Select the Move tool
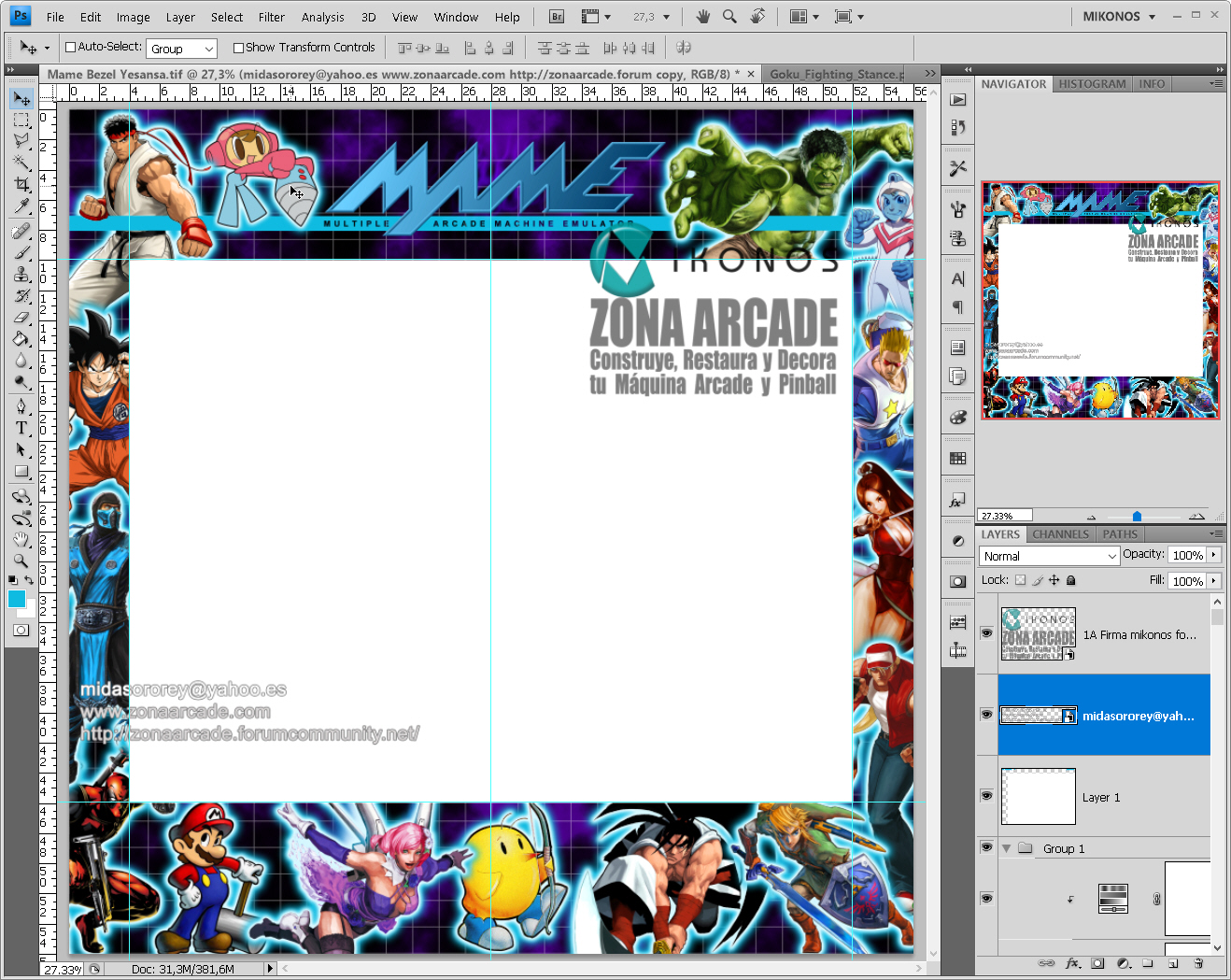Image resolution: width=1231 pixels, height=980 pixels. point(21,99)
